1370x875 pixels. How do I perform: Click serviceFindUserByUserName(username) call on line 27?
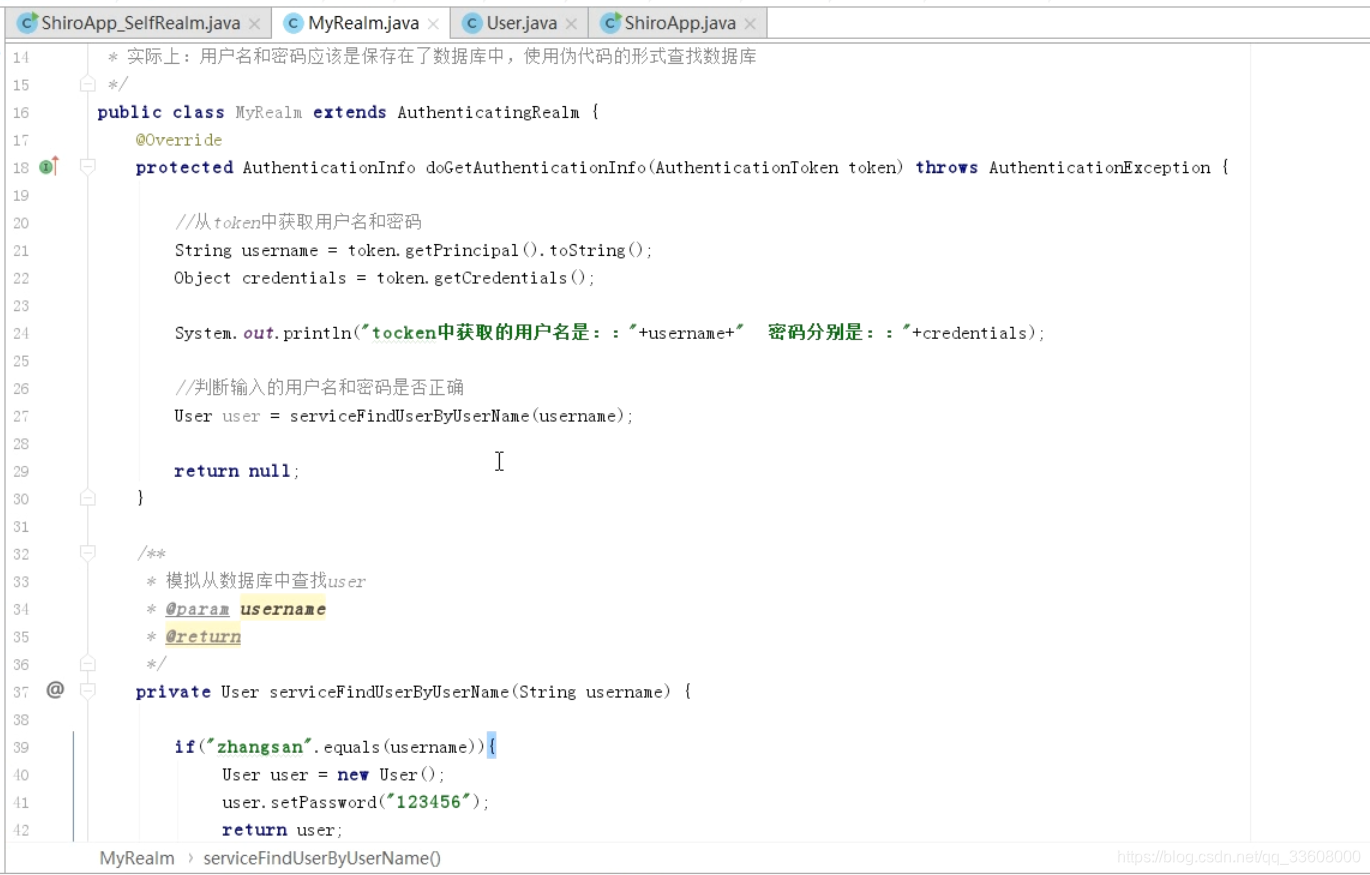(458, 416)
